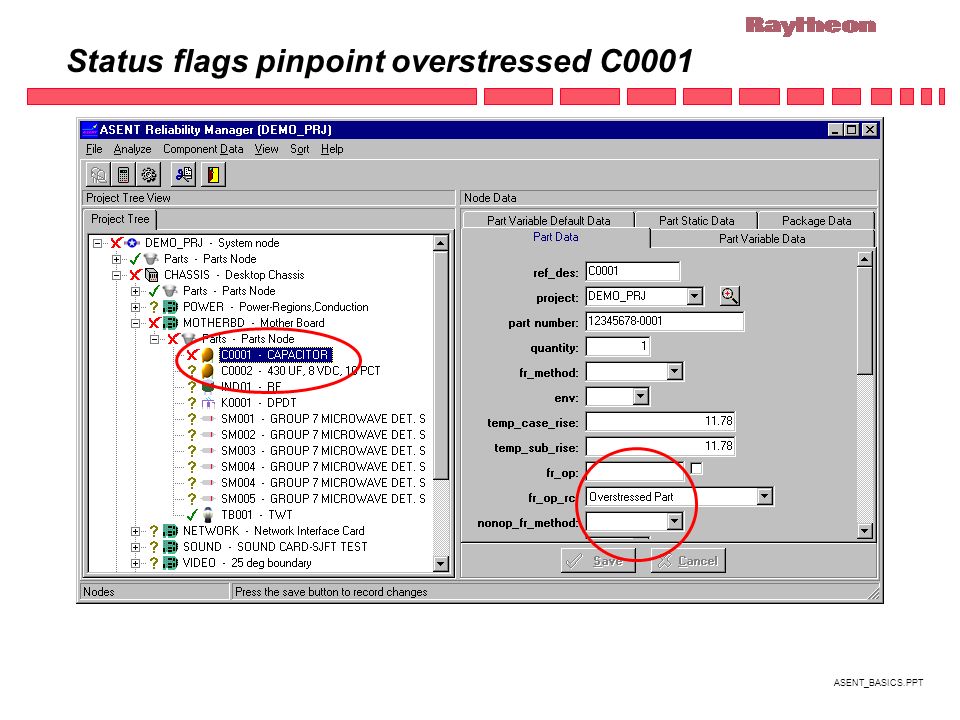Click the VIDEO circuit board icon
Screen dimensions: 960x720
(x=170, y=563)
